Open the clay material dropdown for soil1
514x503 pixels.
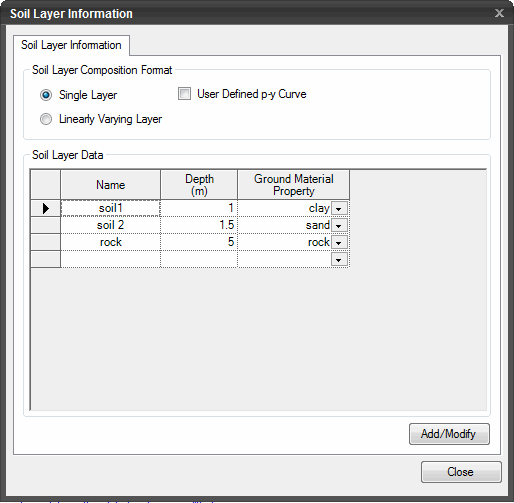tap(339, 209)
